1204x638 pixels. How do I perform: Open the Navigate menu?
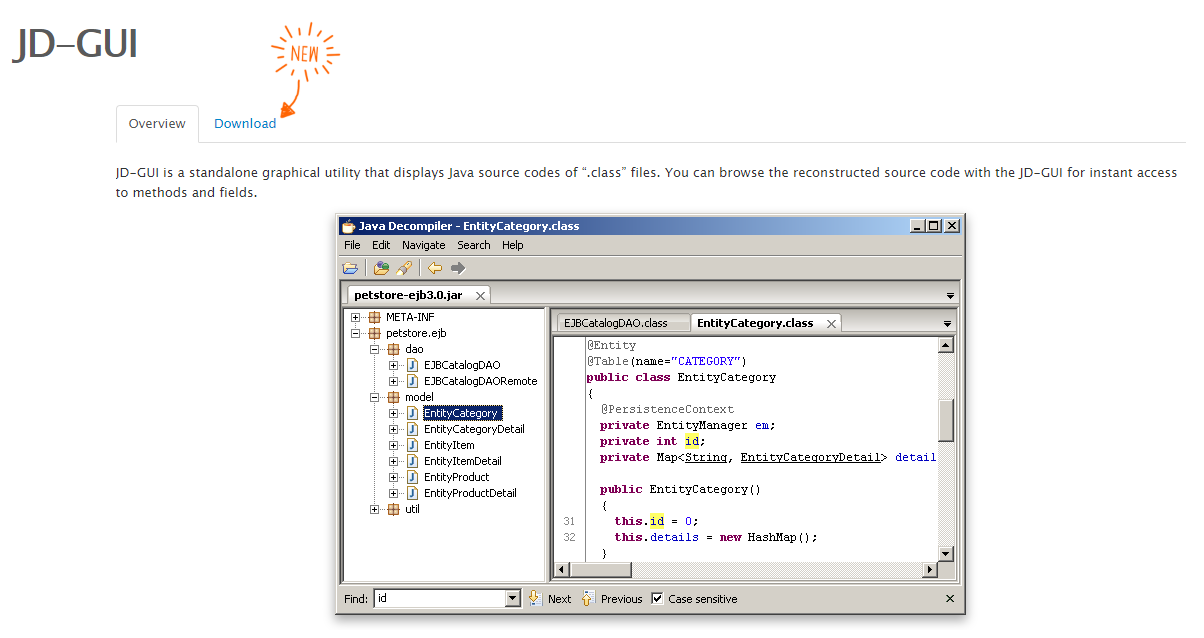tap(424, 245)
